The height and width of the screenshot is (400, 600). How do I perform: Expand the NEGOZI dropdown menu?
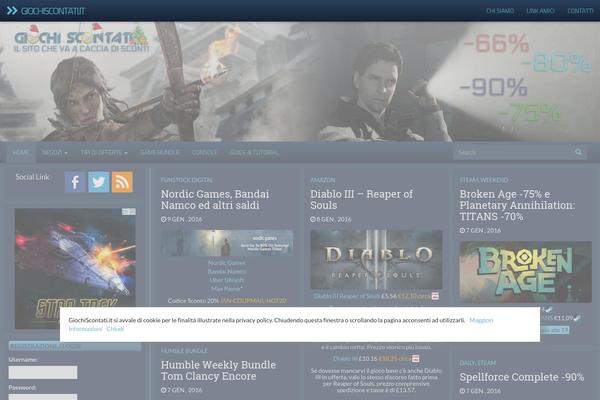pos(55,152)
